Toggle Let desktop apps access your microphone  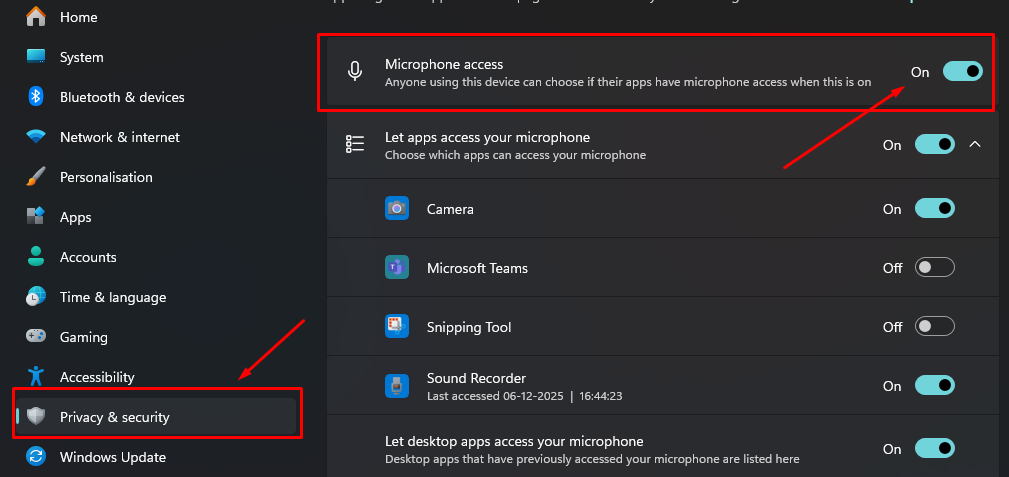[935, 449]
